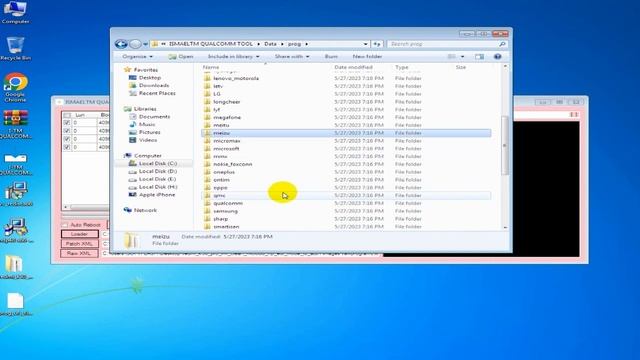Screen dimensions: 640x360
Task: Click the Burn toolbar button
Action: click(331, 56)
